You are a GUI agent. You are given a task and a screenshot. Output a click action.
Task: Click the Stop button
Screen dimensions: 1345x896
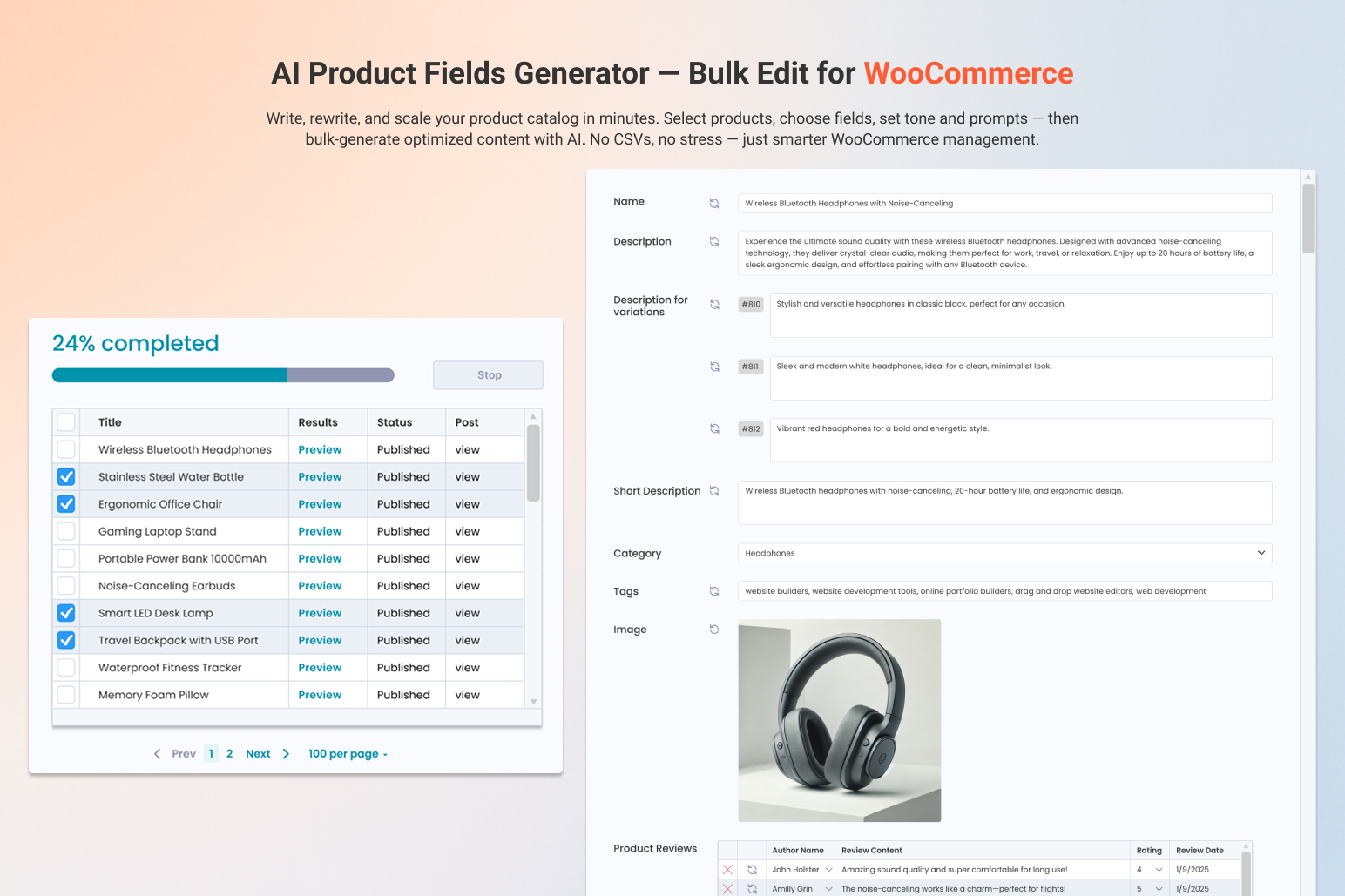pyautogui.click(x=487, y=374)
